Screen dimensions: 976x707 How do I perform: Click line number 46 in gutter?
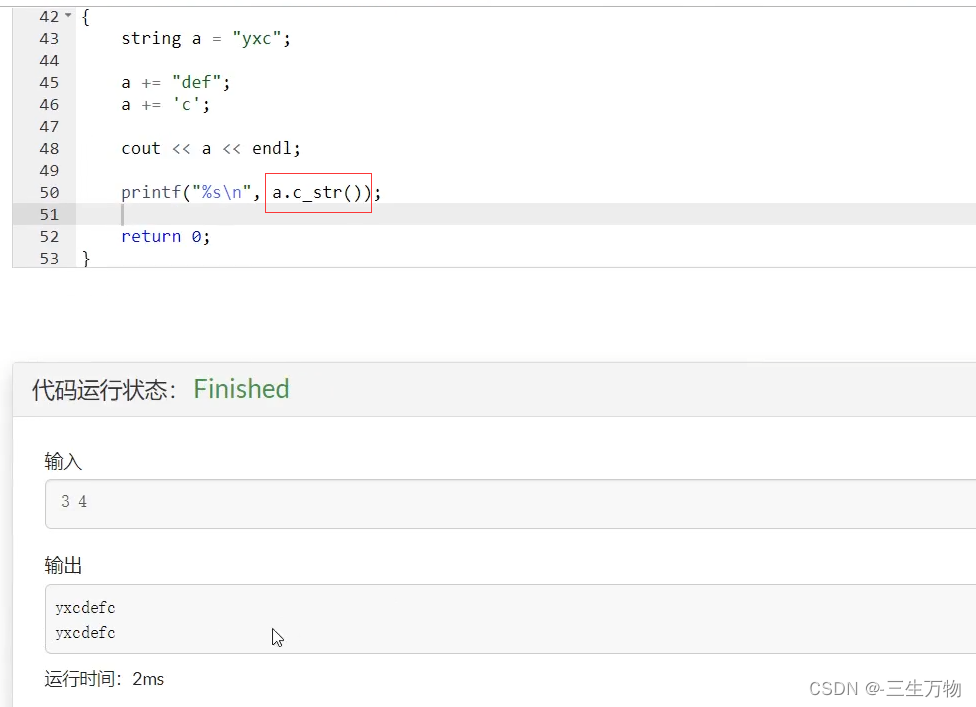click(49, 105)
